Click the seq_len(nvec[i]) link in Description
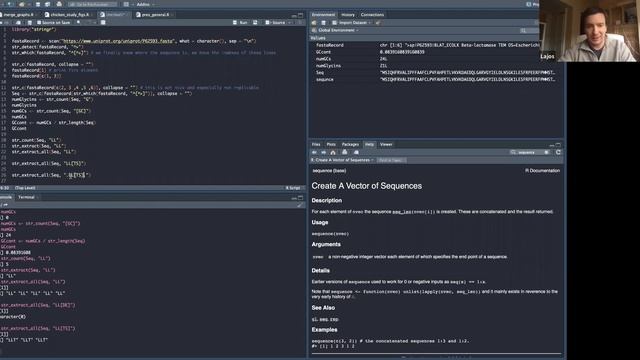The image size is (640, 360). tap(413, 212)
